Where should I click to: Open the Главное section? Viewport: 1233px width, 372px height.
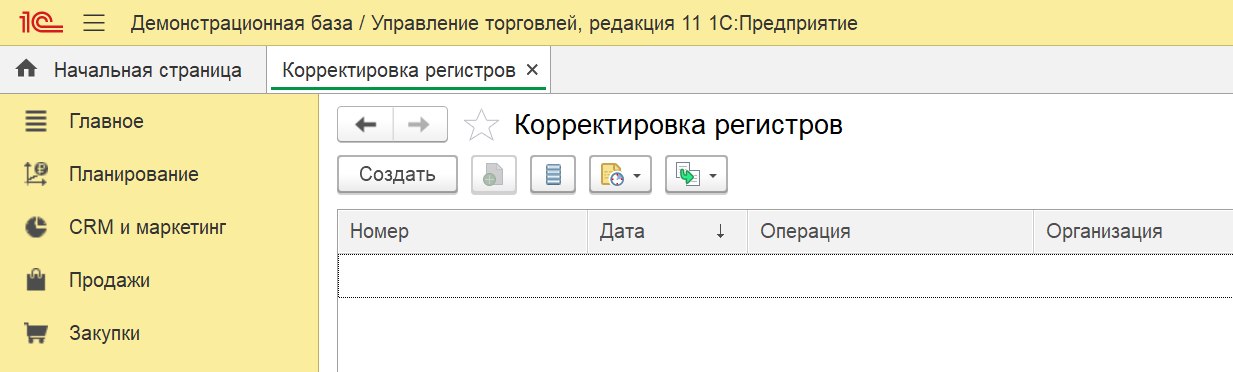click(x=106, y=121)
